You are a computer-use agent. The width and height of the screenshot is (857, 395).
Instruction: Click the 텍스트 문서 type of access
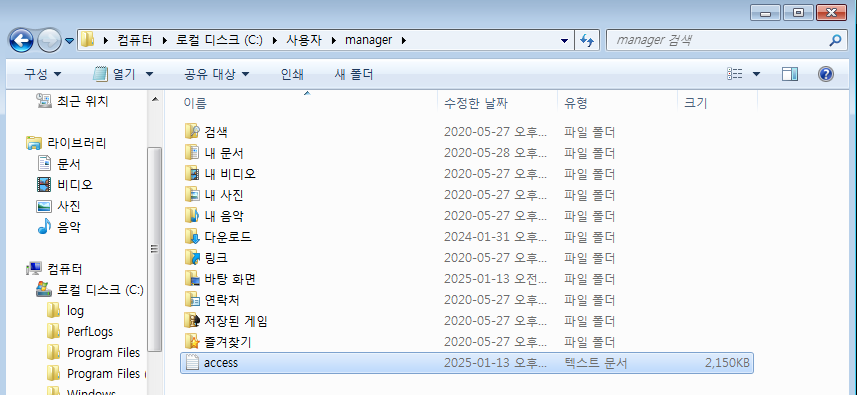pyautogui.click(x=595, y=363)
